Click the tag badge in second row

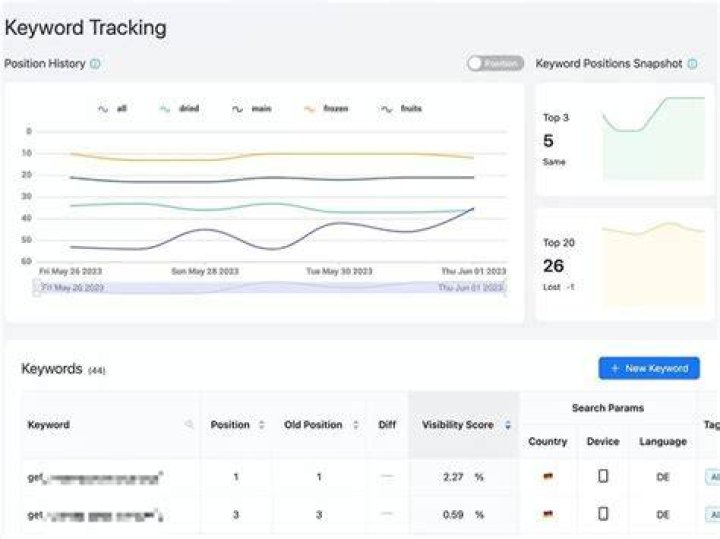712,515
